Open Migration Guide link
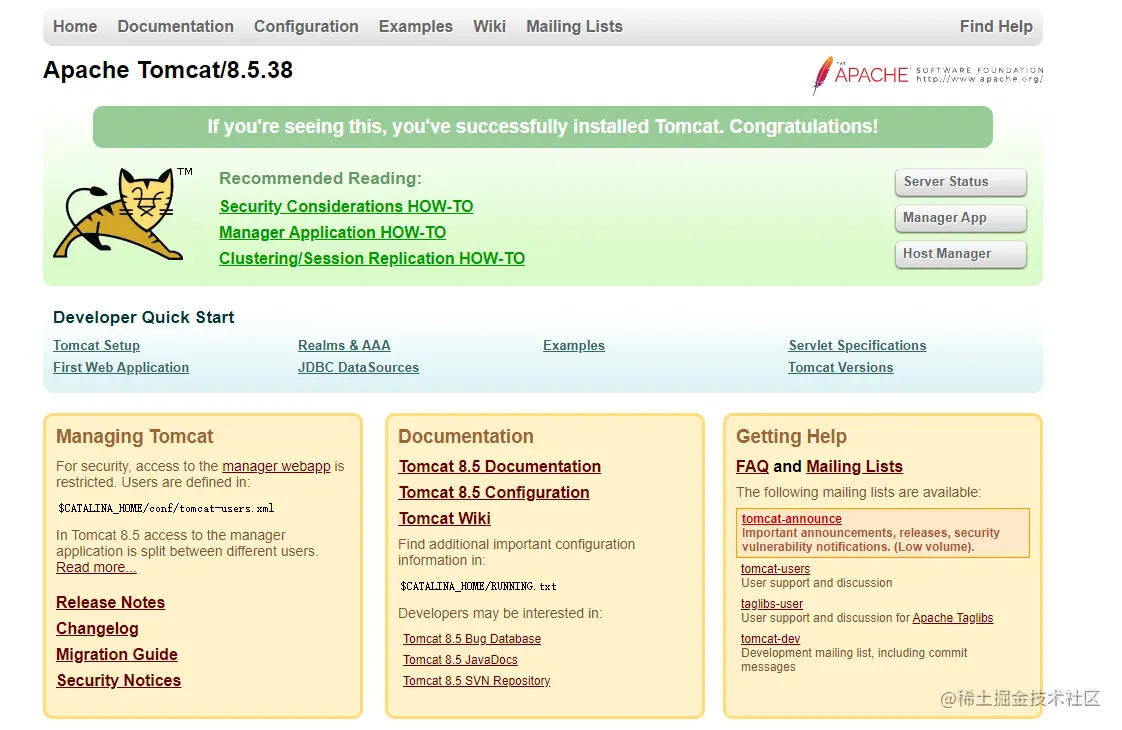The height and width of the screenshot is (730, 1122). click(117, 654)
